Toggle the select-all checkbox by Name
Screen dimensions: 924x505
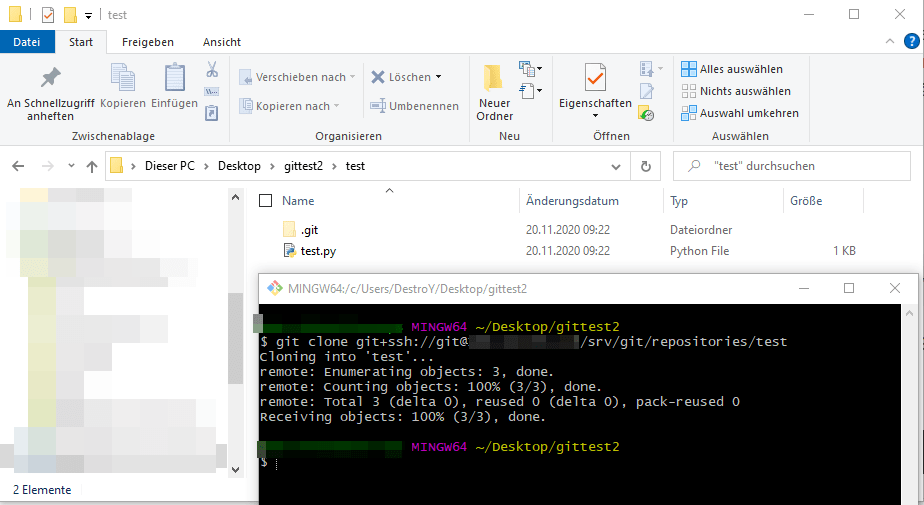pos(266,201)
